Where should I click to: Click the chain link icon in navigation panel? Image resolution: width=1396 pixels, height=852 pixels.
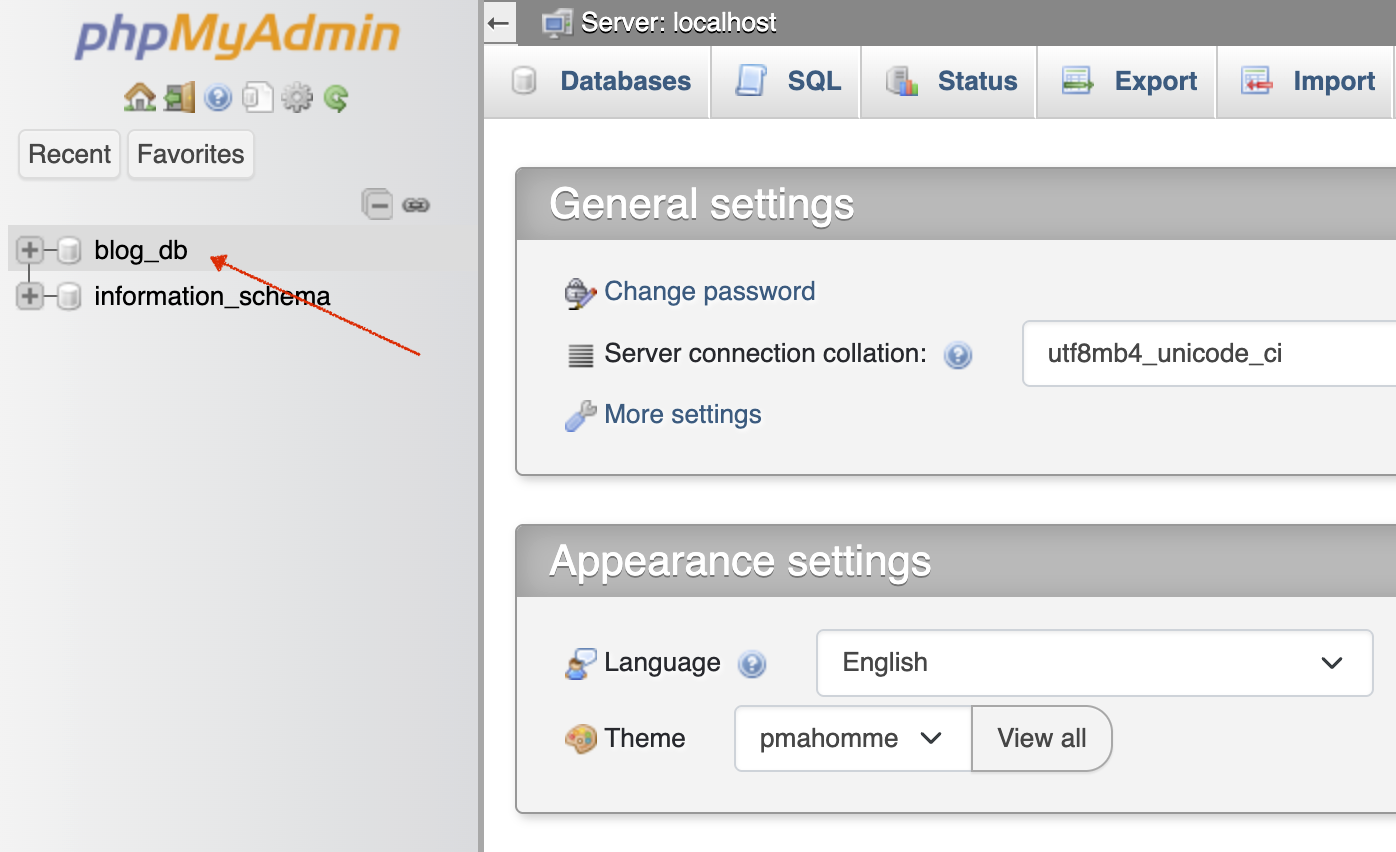(x=416, y=205)
